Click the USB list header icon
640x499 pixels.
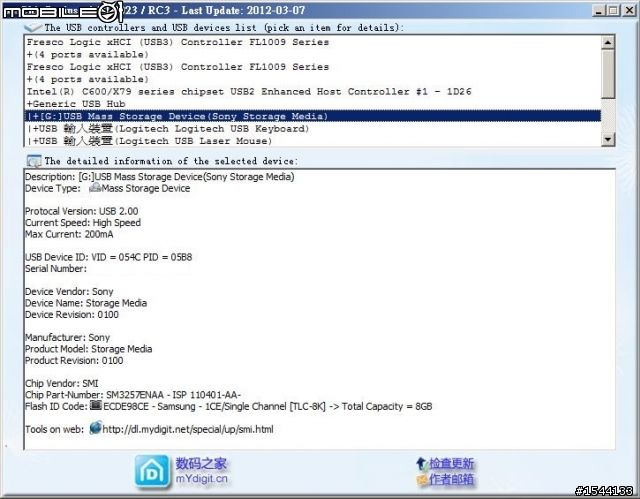[33, 27]
